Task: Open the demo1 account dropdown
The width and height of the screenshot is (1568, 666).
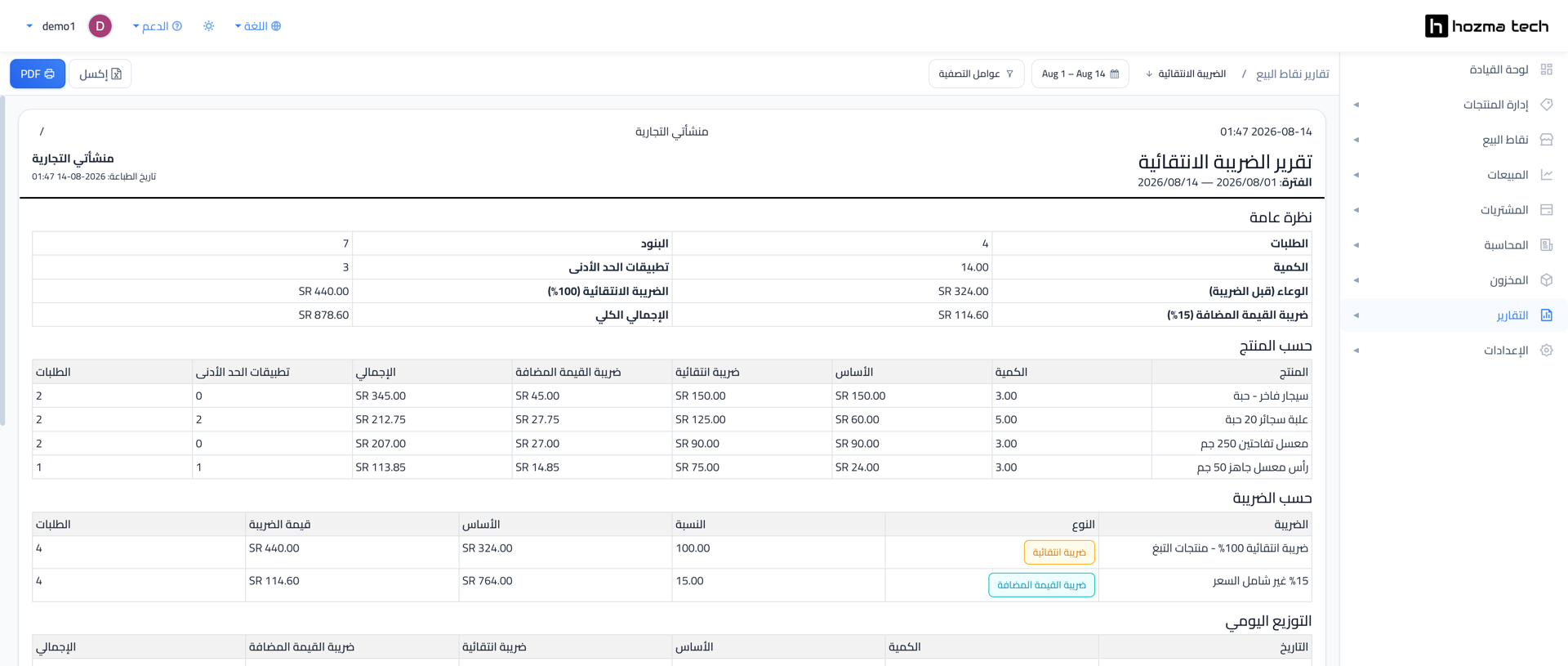Action: point(69,26)
